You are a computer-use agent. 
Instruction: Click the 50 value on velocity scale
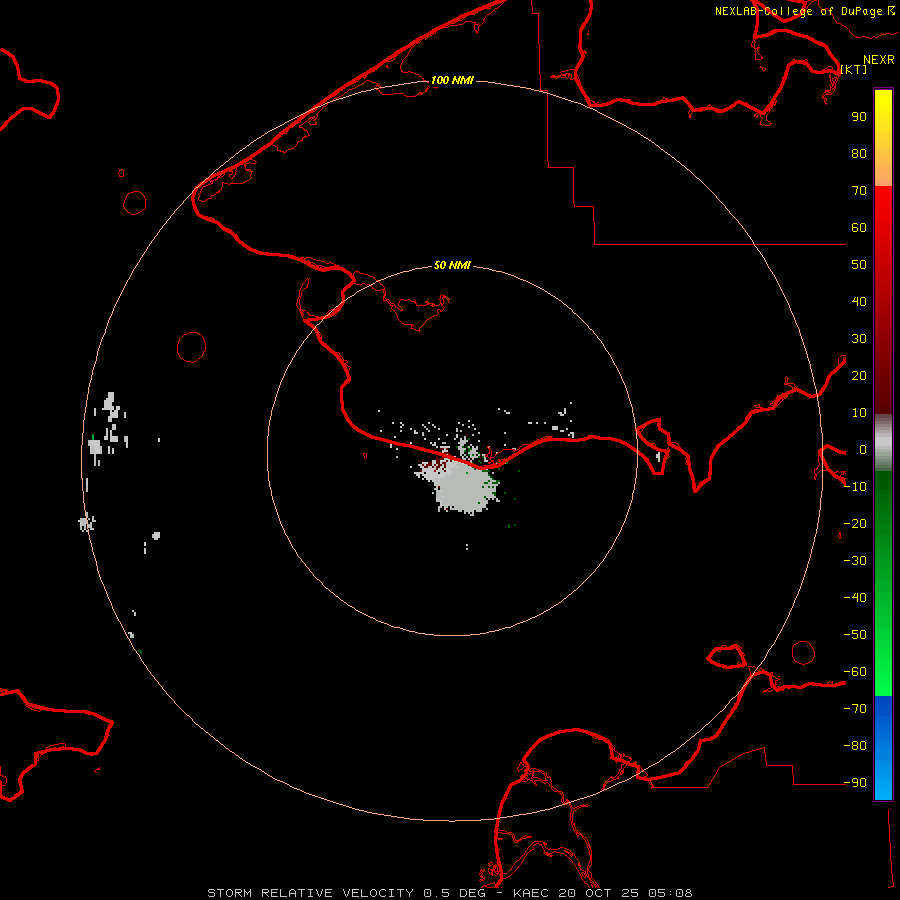coord(859,265)
